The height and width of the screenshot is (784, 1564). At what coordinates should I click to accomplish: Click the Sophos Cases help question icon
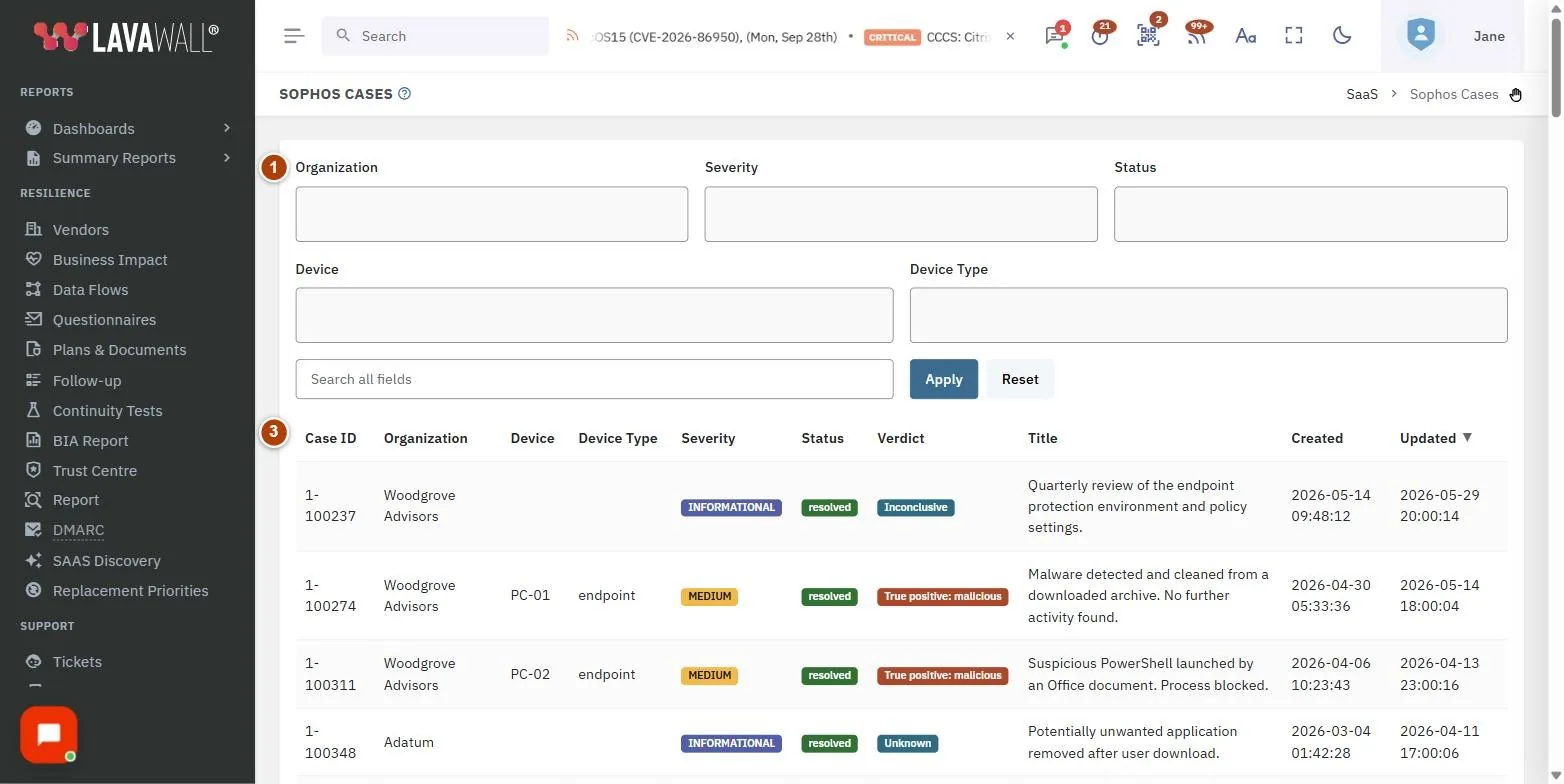(405, 94)
